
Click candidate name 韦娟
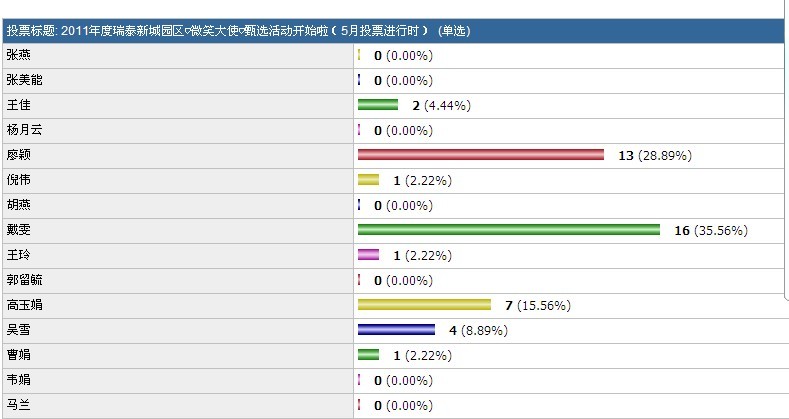[18, 379]
